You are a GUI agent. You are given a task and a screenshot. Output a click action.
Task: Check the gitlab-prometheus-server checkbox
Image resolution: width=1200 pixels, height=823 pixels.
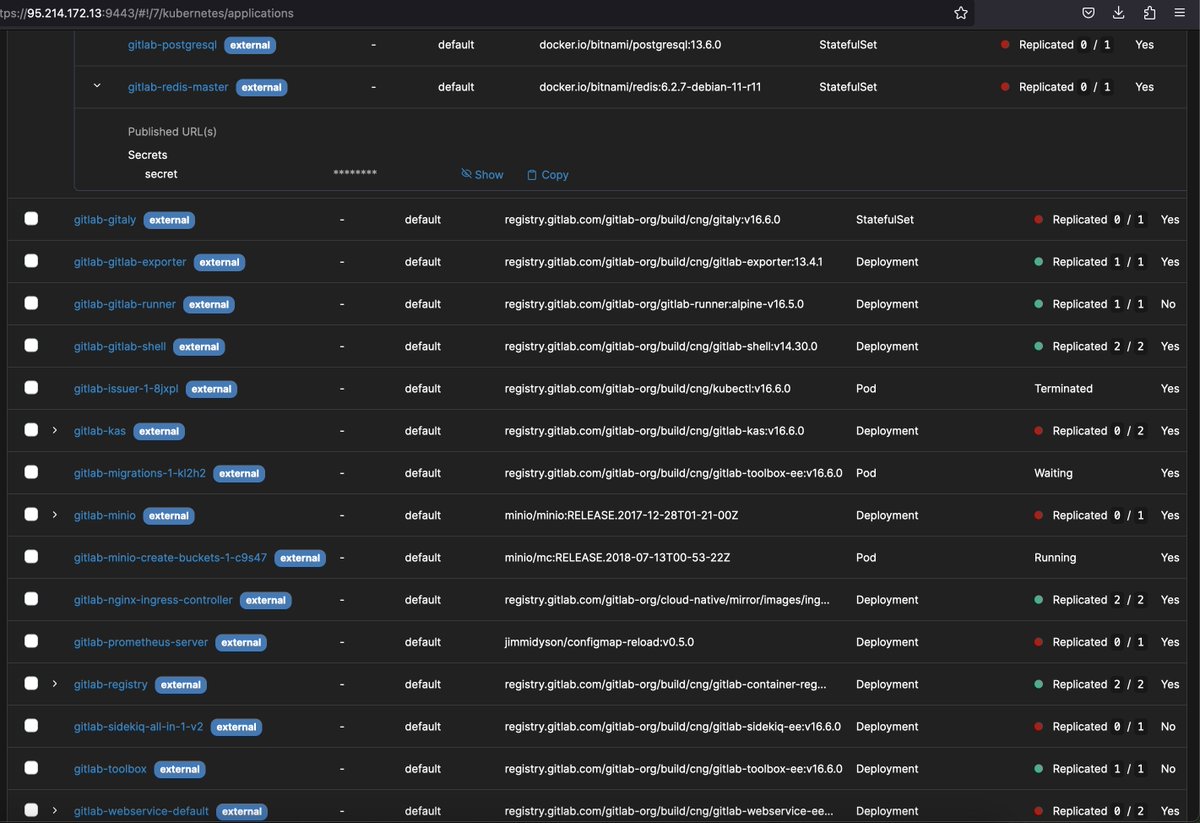pyautogui.click(x=31, y=640)
